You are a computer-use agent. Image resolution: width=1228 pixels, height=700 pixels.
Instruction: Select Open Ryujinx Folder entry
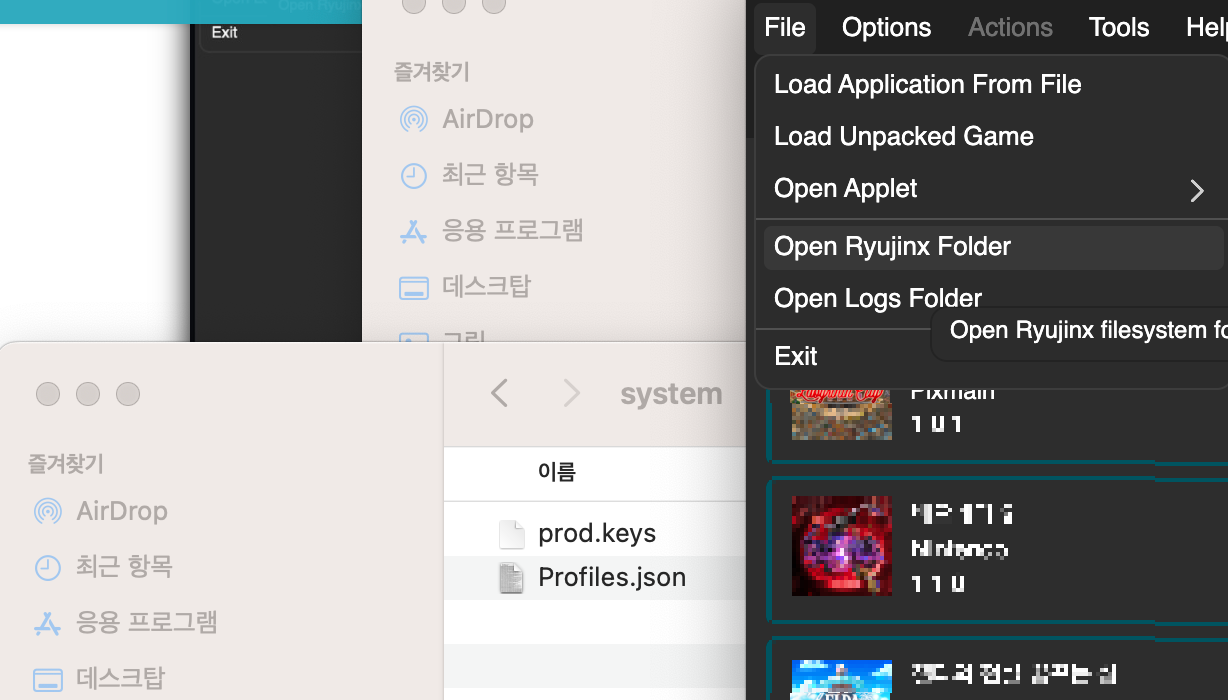pyautogui.click(x=993, y=246)
